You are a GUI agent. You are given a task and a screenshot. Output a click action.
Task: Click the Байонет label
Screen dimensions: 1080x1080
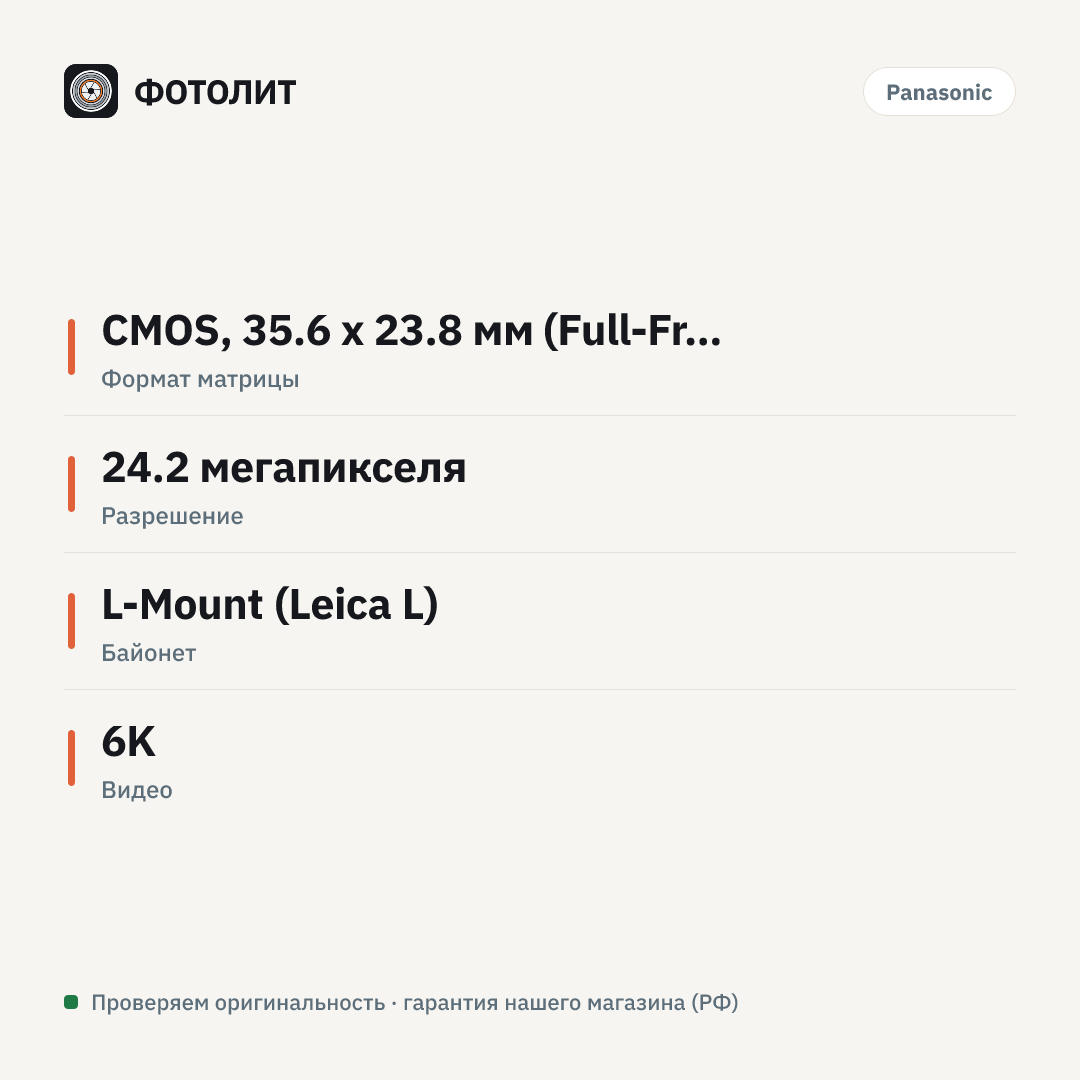pos(149,653)
